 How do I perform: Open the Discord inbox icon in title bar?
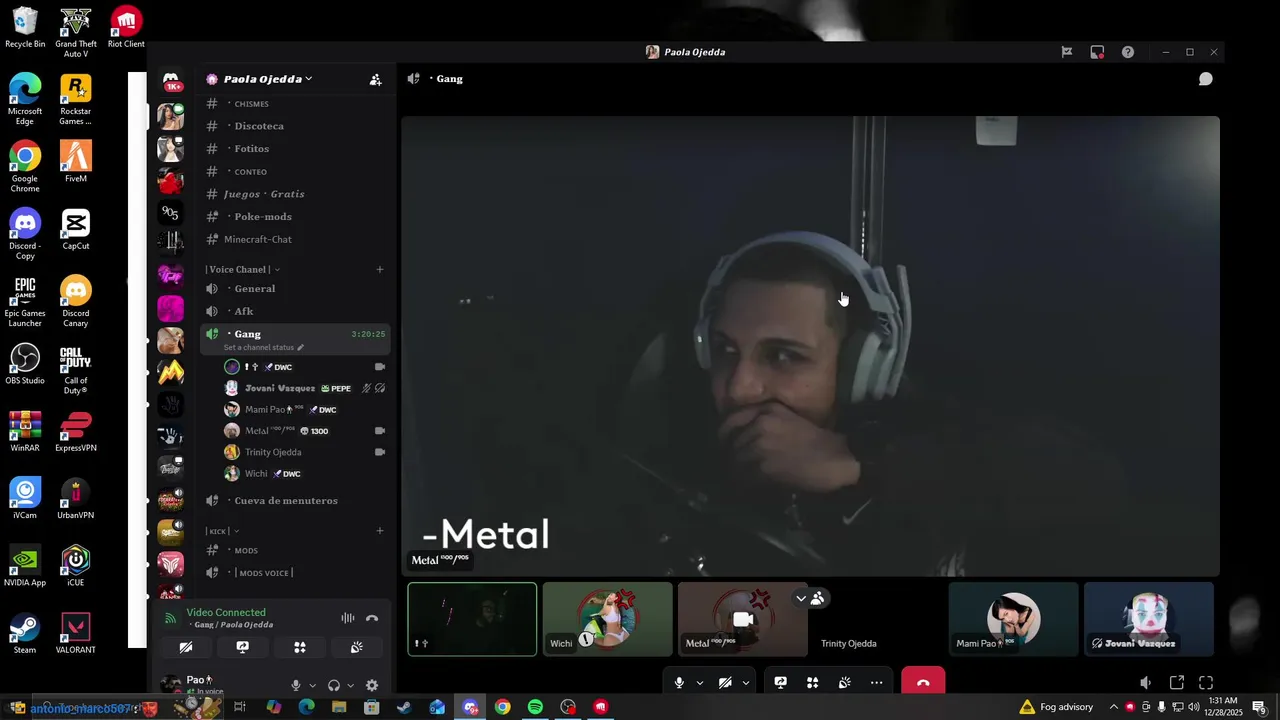1097,52
